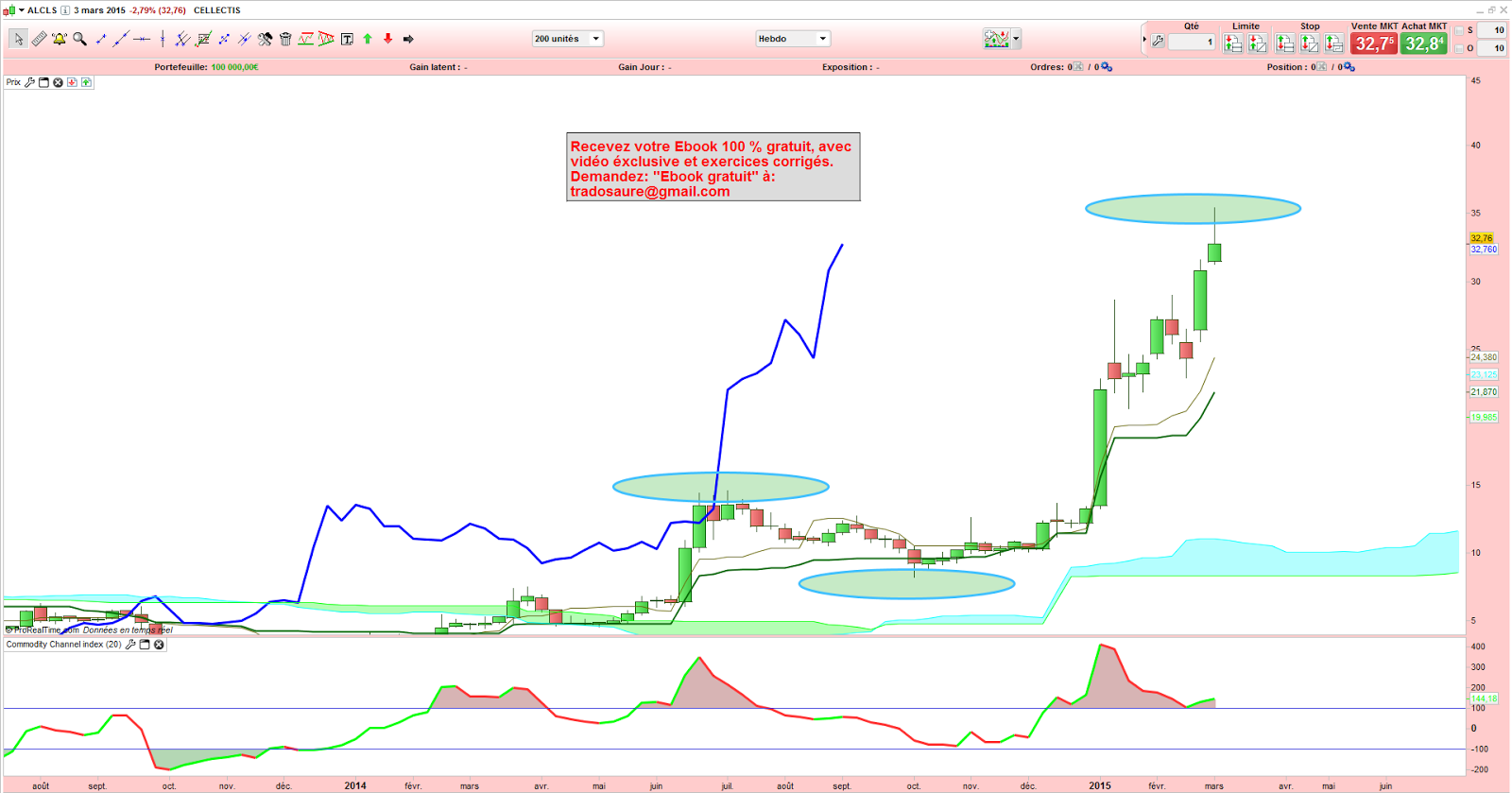This screenshot has width=1512, height=793.
Task: Open Prix panel wrench settings
Action: [30, 82]
